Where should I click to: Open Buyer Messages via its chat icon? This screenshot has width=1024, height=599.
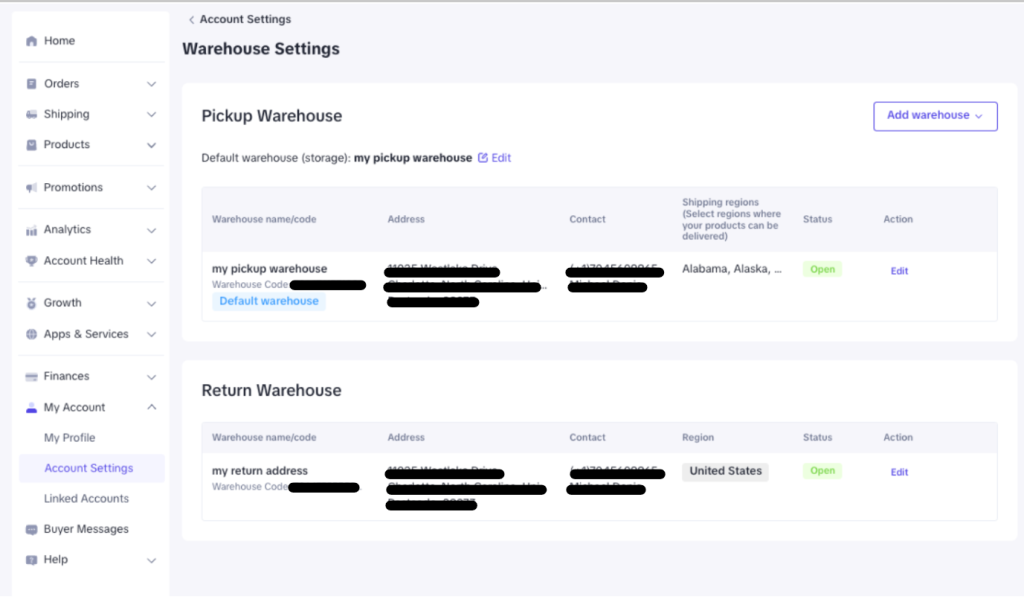pos(32,528)
